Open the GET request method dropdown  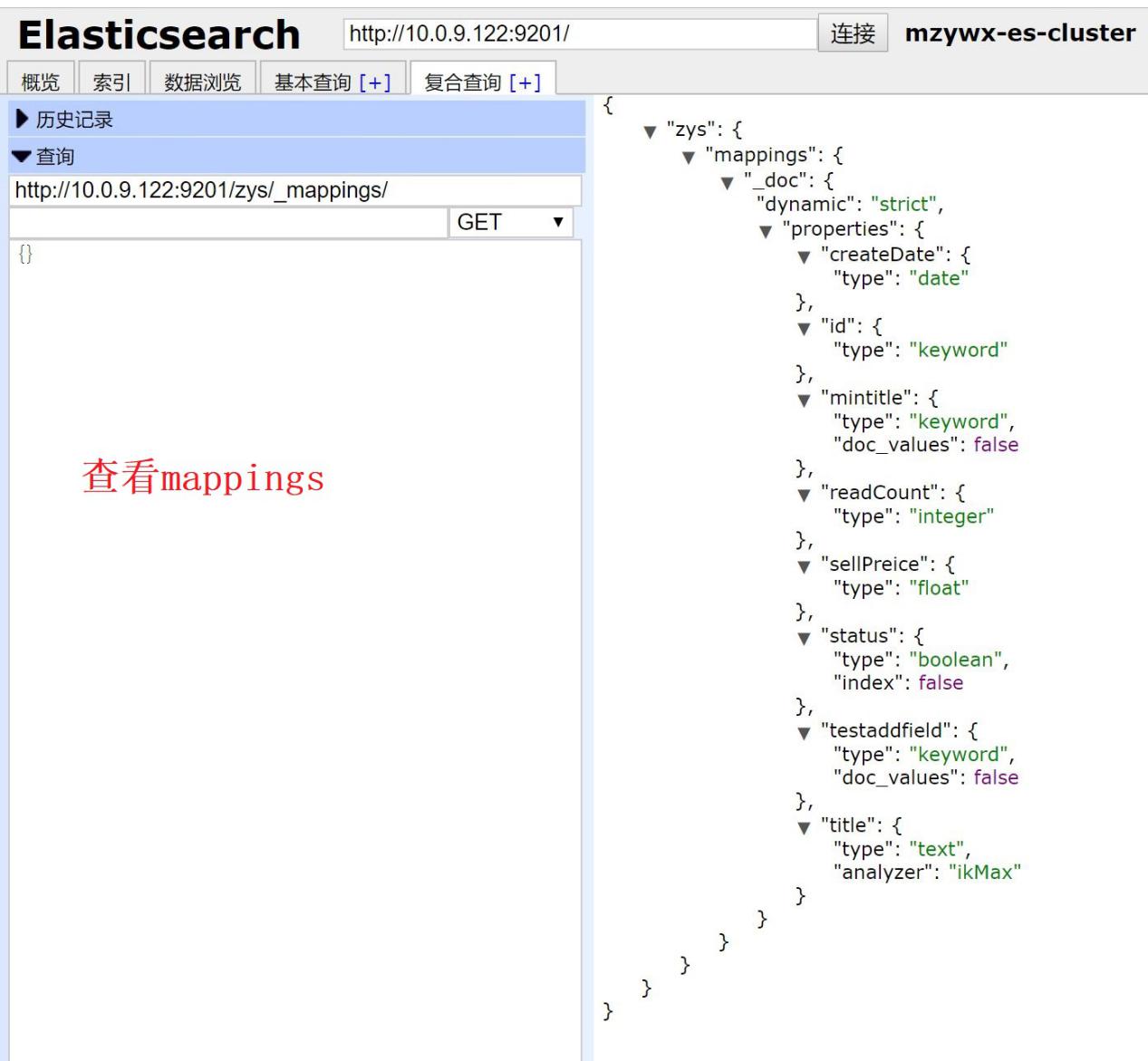coord(510,223)
